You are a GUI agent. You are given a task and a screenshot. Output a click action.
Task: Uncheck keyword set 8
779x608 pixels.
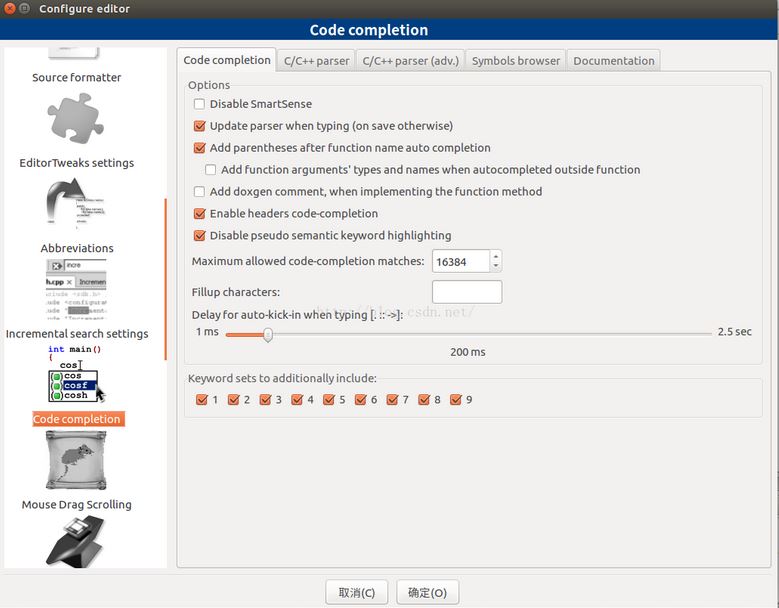[424, 400]
